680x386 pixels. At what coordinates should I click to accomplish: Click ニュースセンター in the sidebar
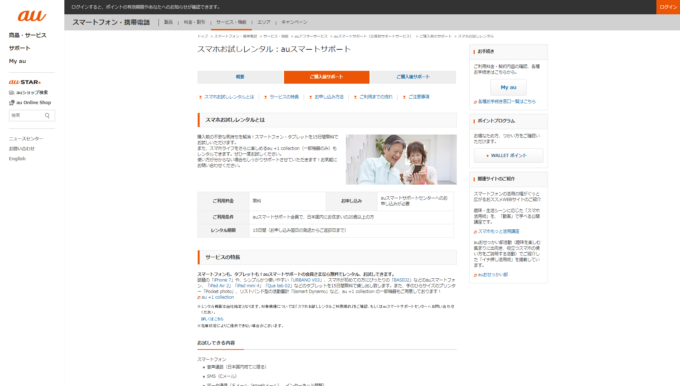(x=26, y=139)
